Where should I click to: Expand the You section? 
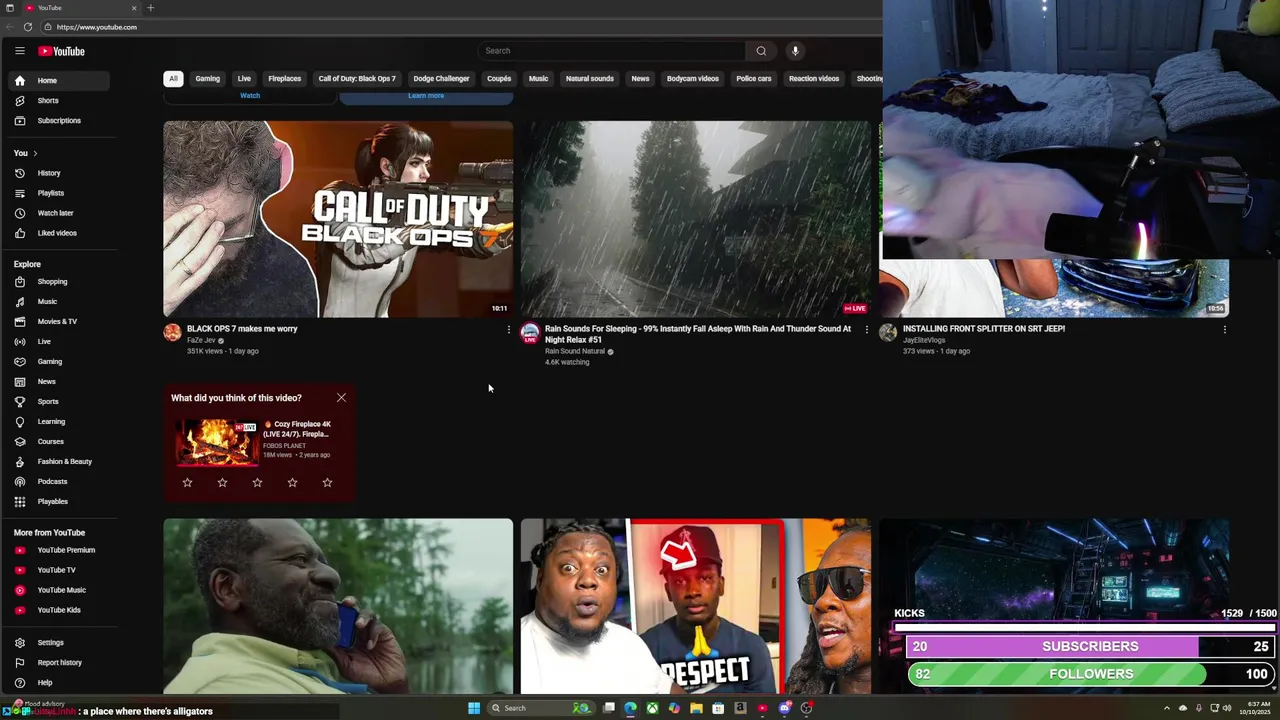point(26,153)
